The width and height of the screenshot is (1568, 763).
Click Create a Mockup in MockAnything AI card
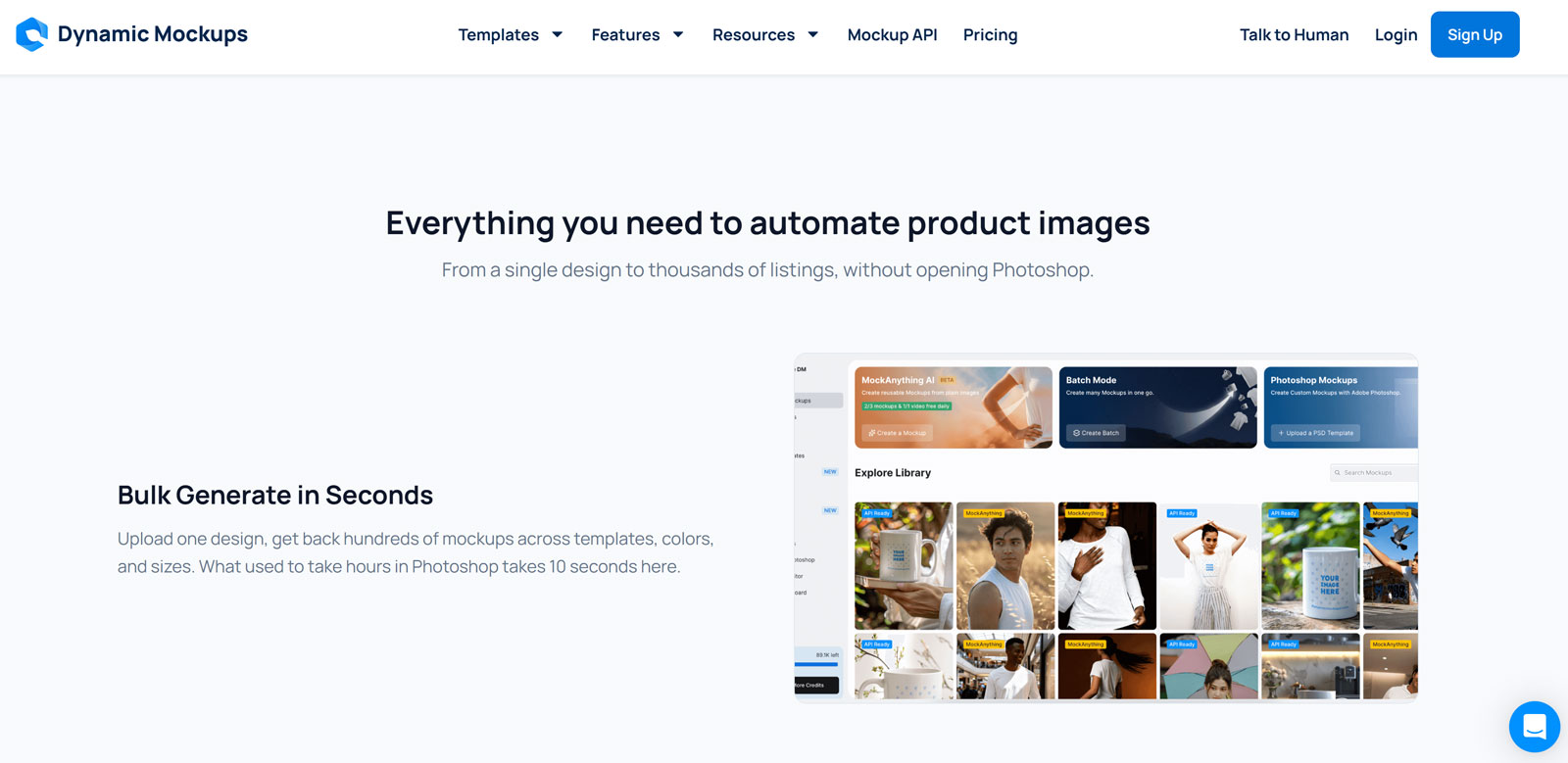897,433
